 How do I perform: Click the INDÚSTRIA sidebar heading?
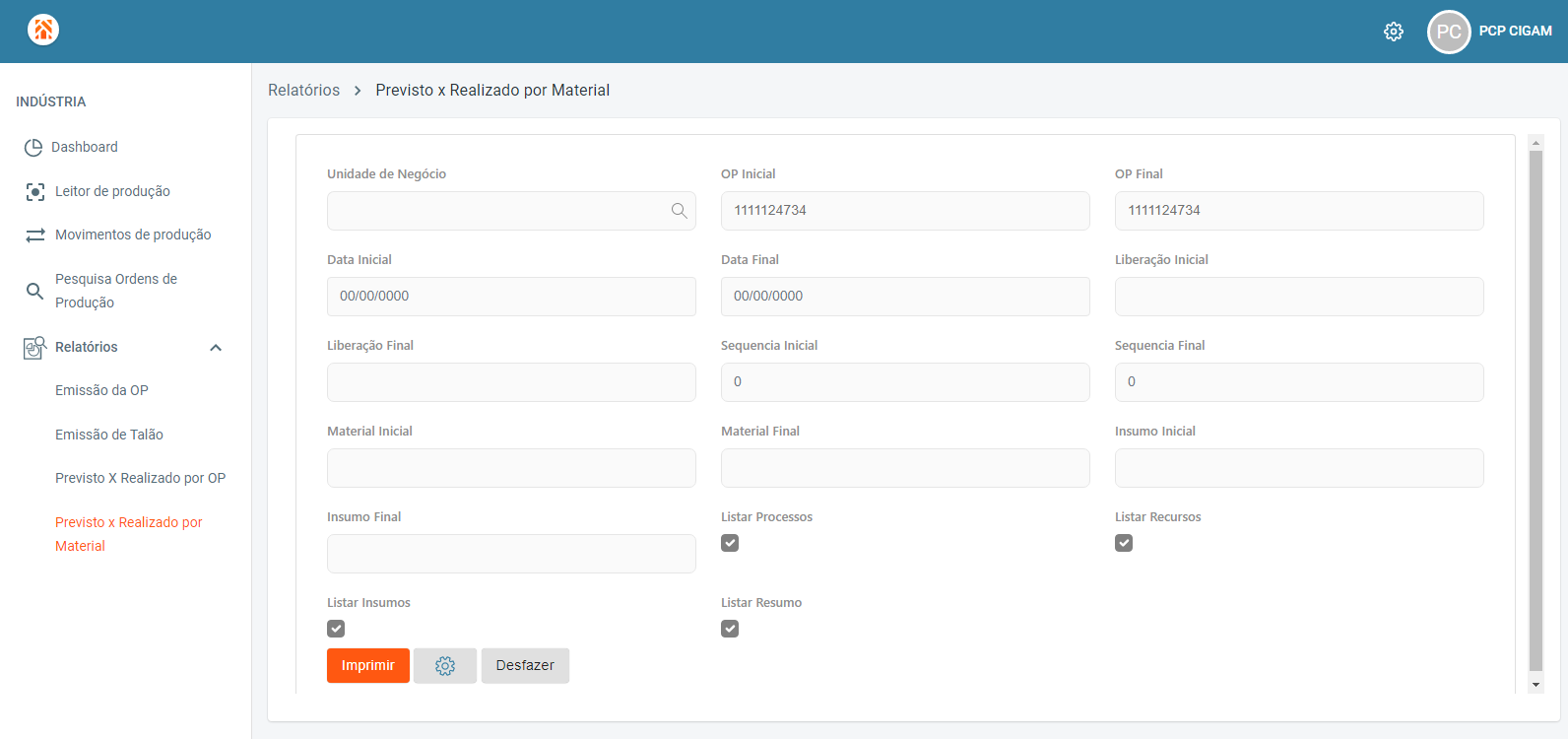click(51, 101)
